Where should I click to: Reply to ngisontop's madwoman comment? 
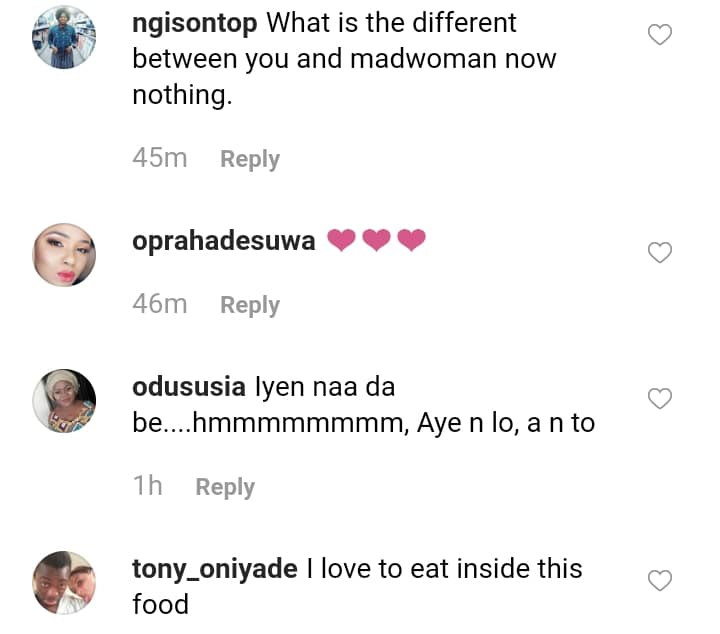(249, 159)
